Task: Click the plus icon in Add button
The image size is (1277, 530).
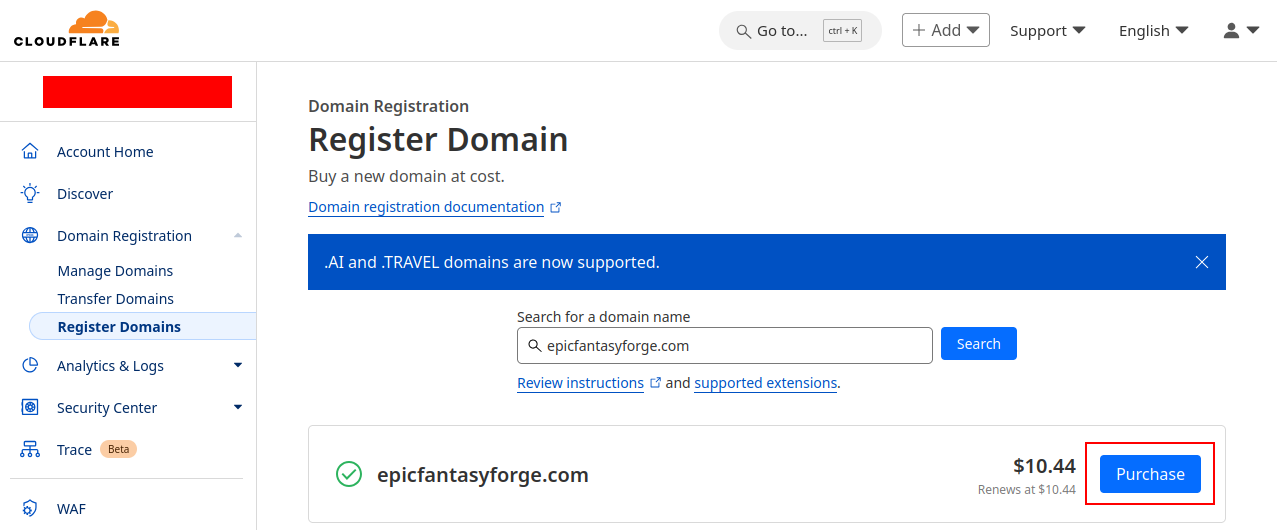Action: click(918, 30)
